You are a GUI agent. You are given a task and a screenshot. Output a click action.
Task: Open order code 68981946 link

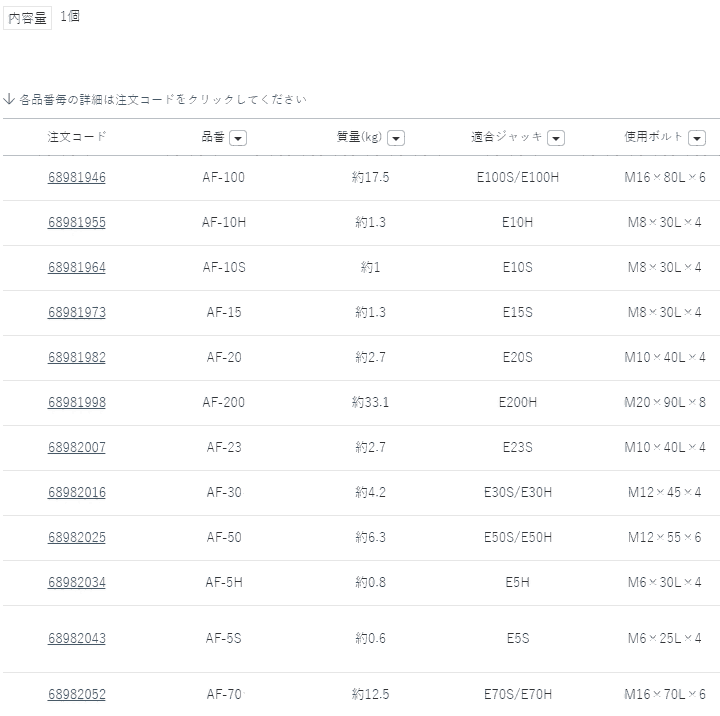point(76,177)
